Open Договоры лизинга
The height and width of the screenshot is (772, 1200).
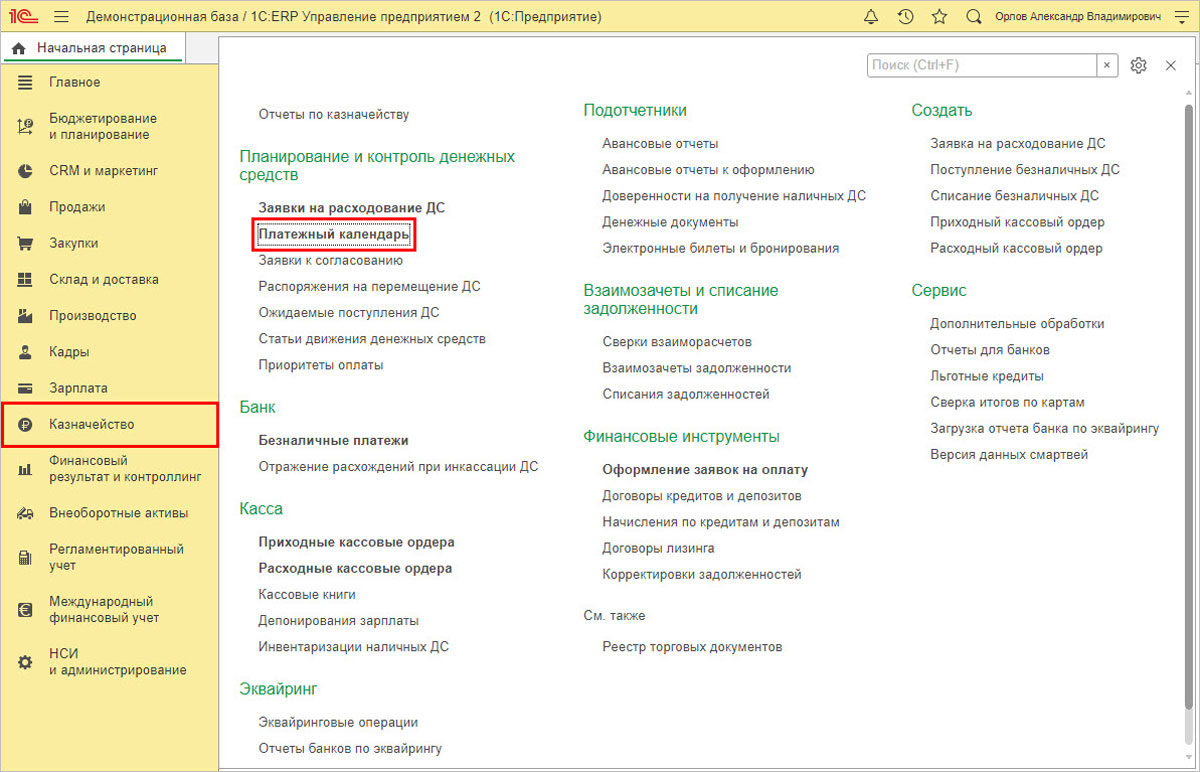(x=659, y=548)
